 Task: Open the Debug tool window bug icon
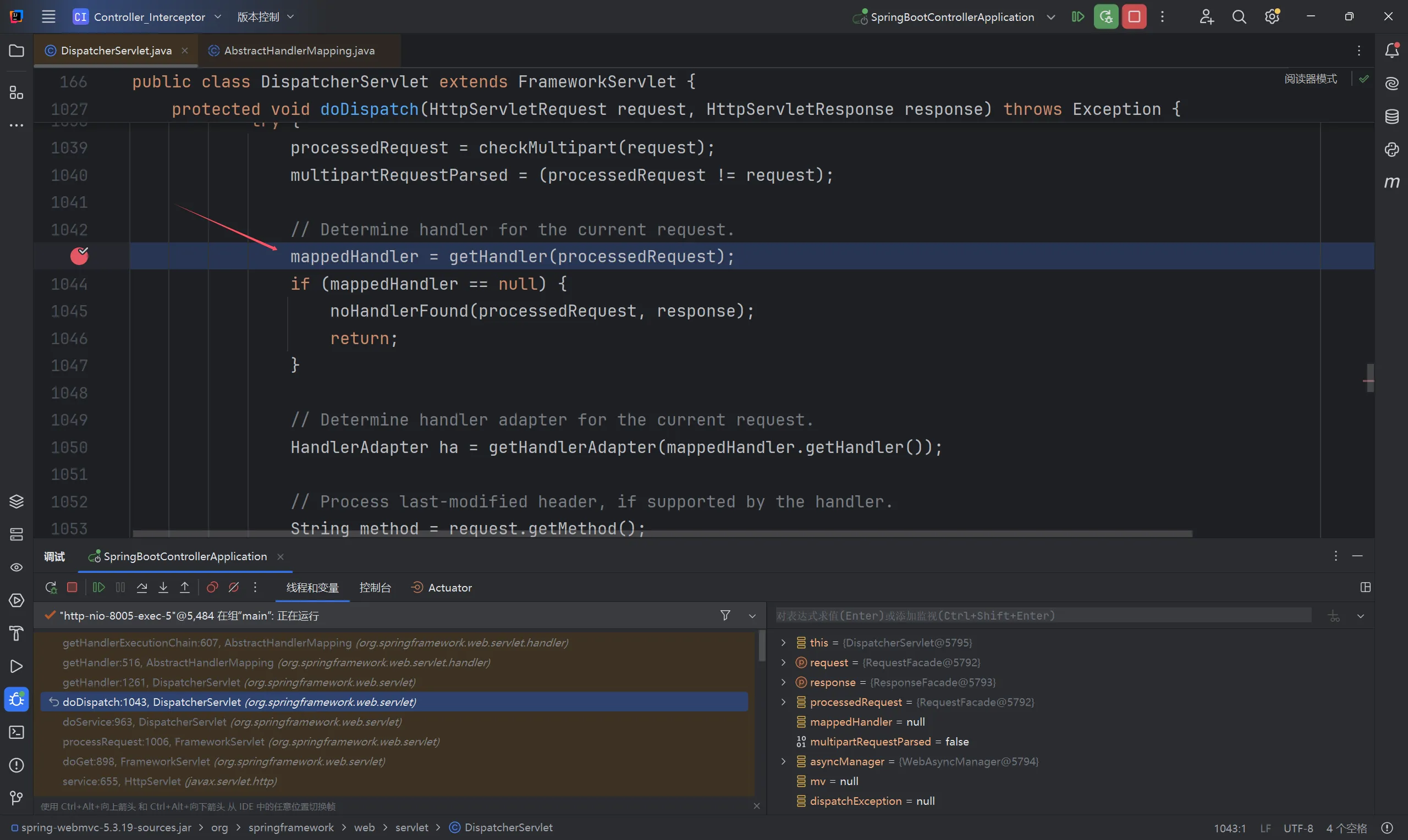[x=16, y=699]
